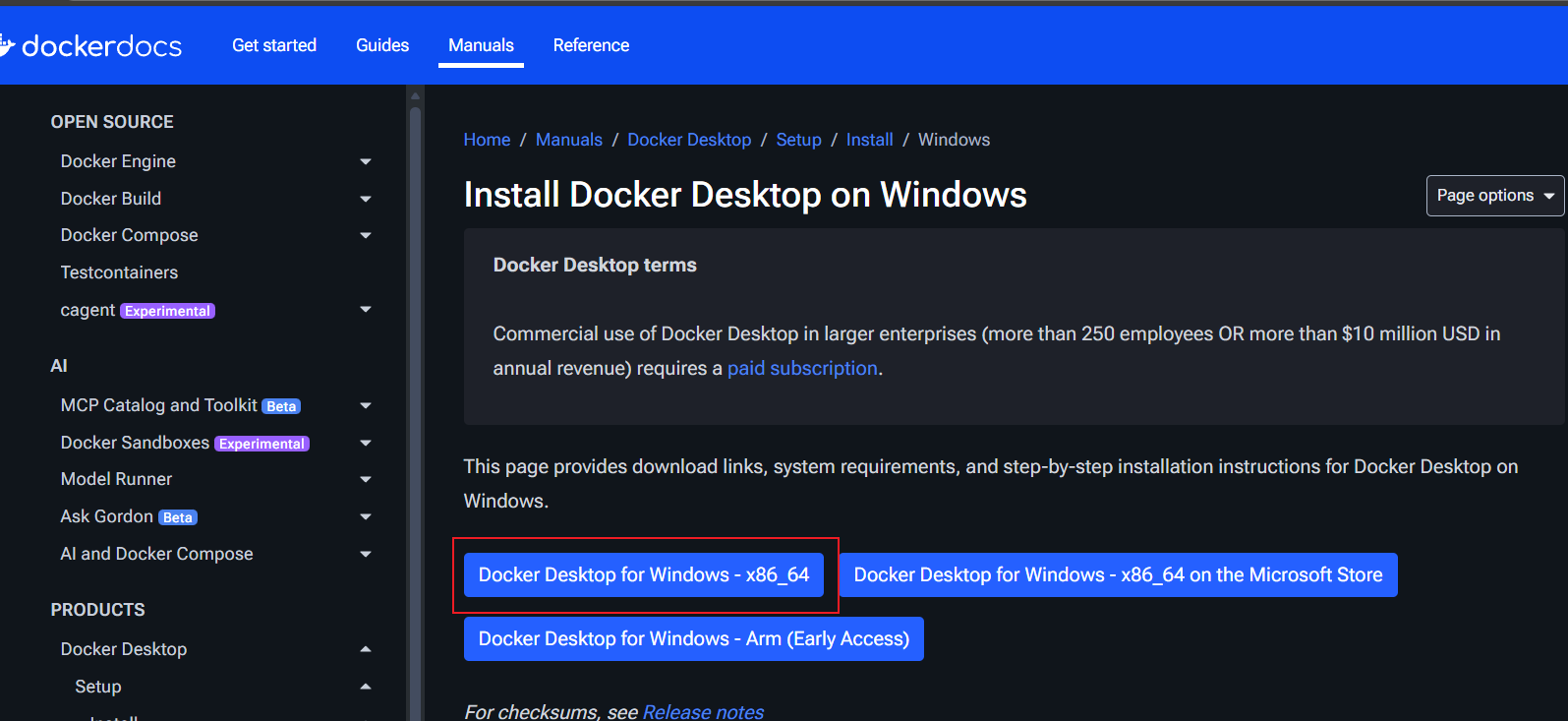Open AI and Docker Compose item
This screenshot has height=721, width=1568.
[x=156, y=554]
